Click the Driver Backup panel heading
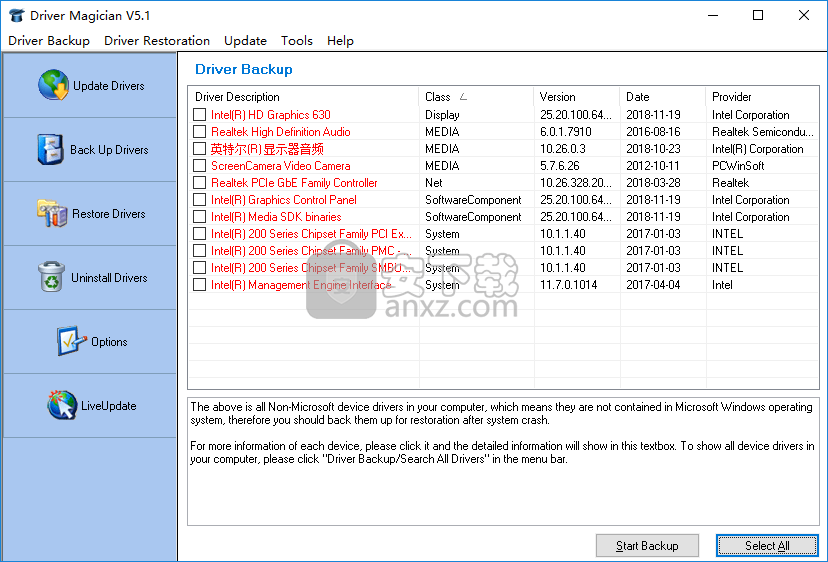828x562 pixels. point(243,69)
